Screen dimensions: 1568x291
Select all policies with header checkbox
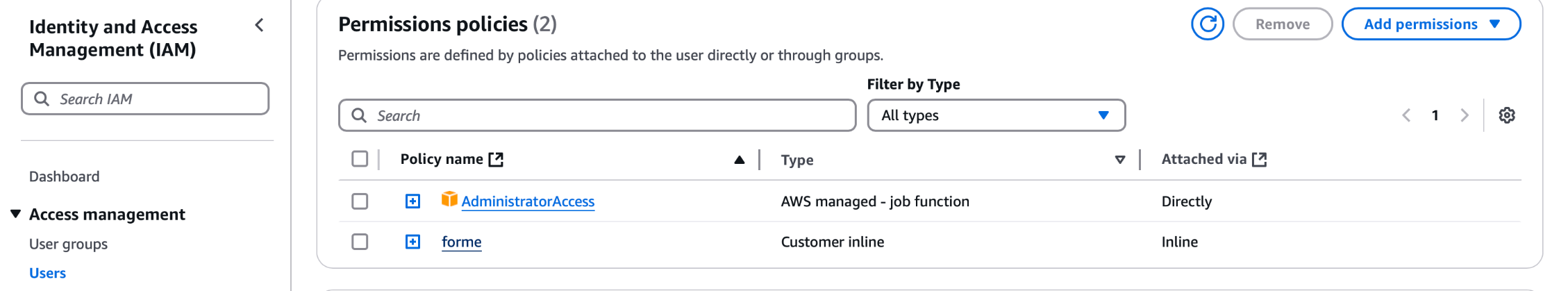(360, 159)
